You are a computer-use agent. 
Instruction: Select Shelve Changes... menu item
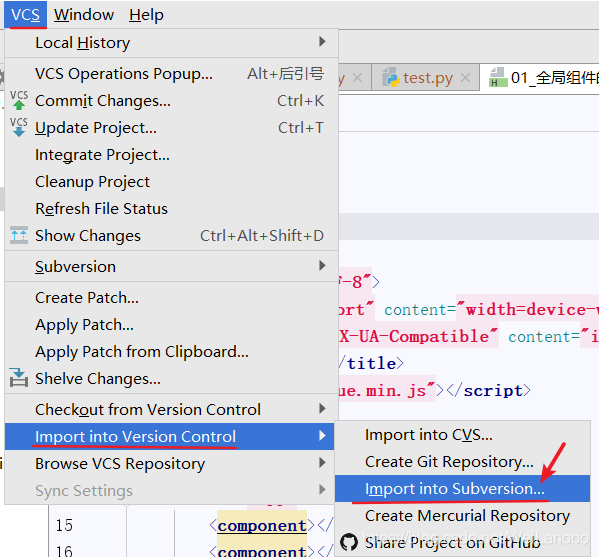[172, 379]
